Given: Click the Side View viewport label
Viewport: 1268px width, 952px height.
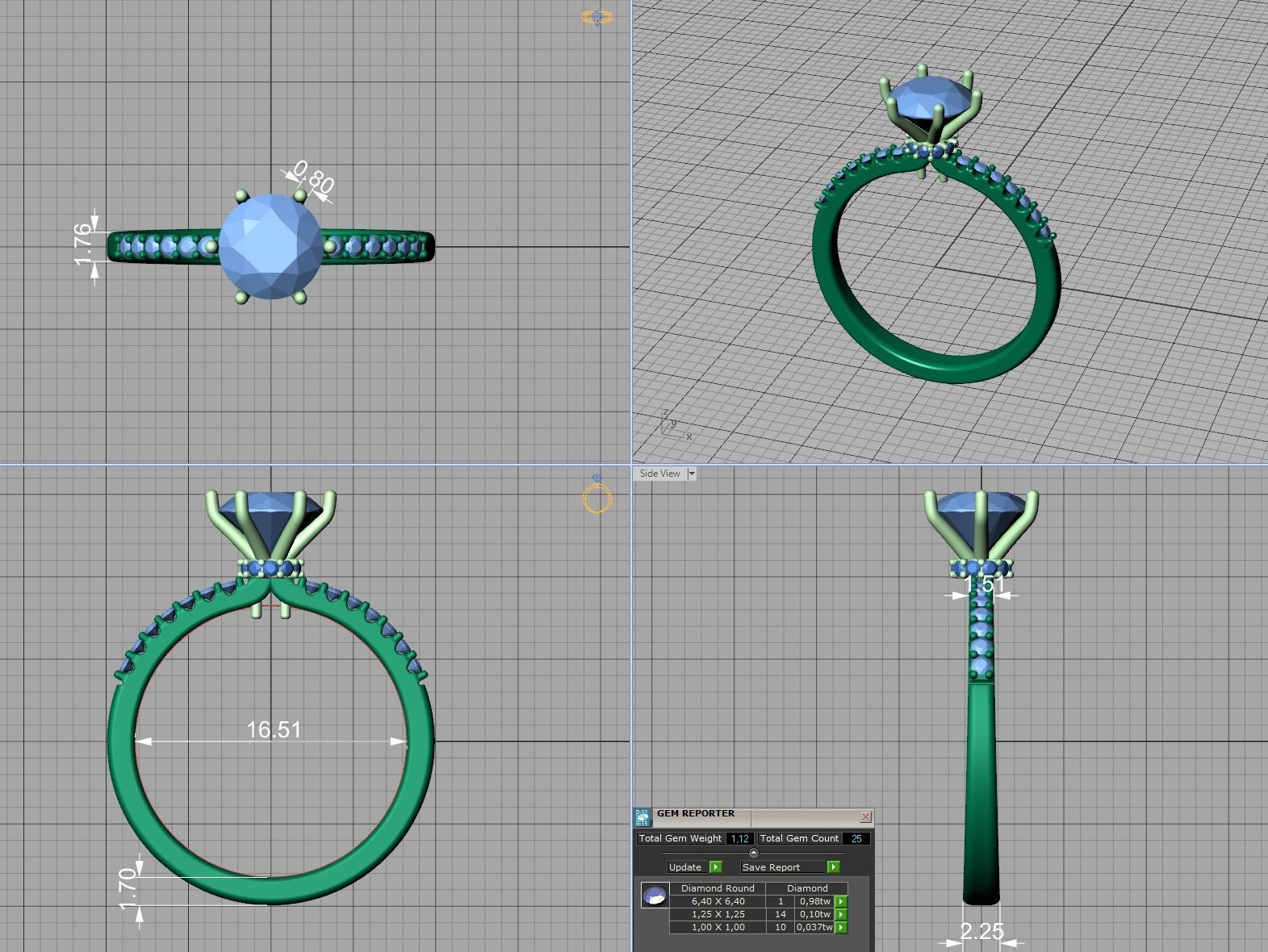Looking at the screenshot, I should point(659,474).
